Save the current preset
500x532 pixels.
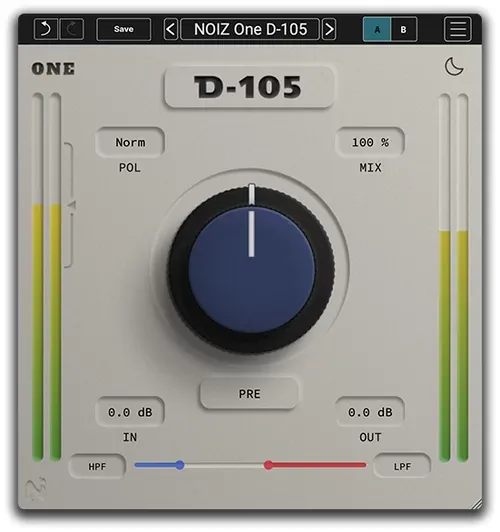[x=123, y=30]
